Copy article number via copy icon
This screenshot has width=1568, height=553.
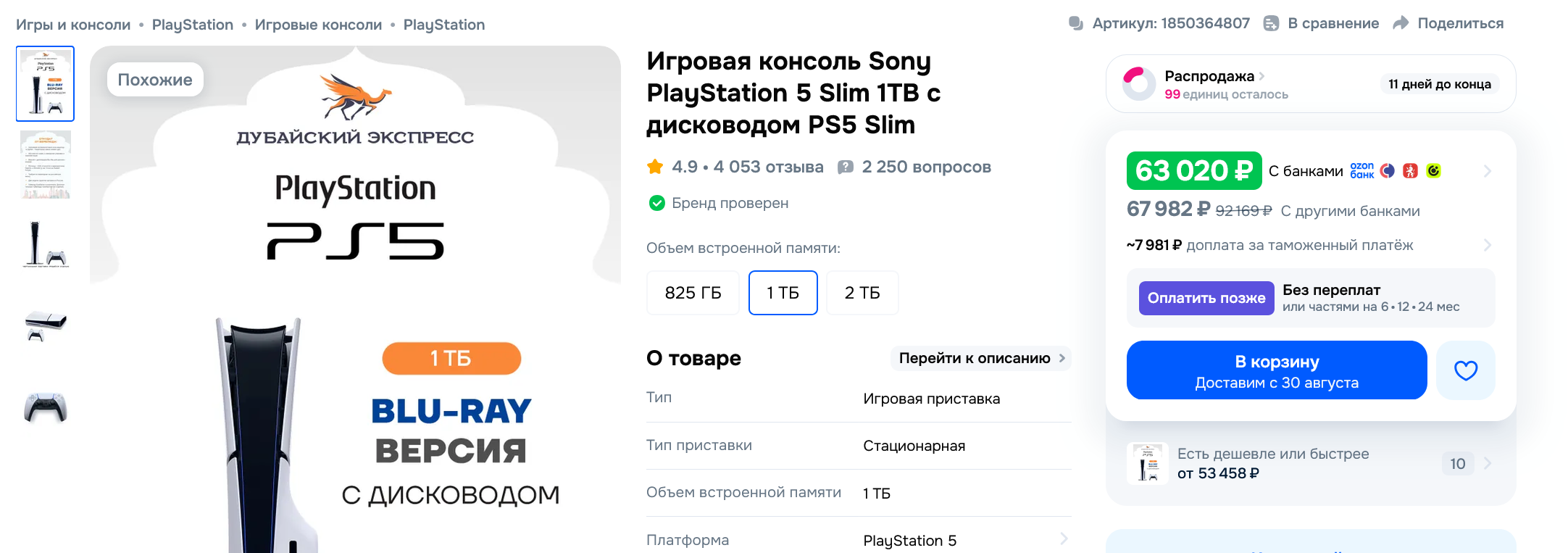tap(1076, 23)
